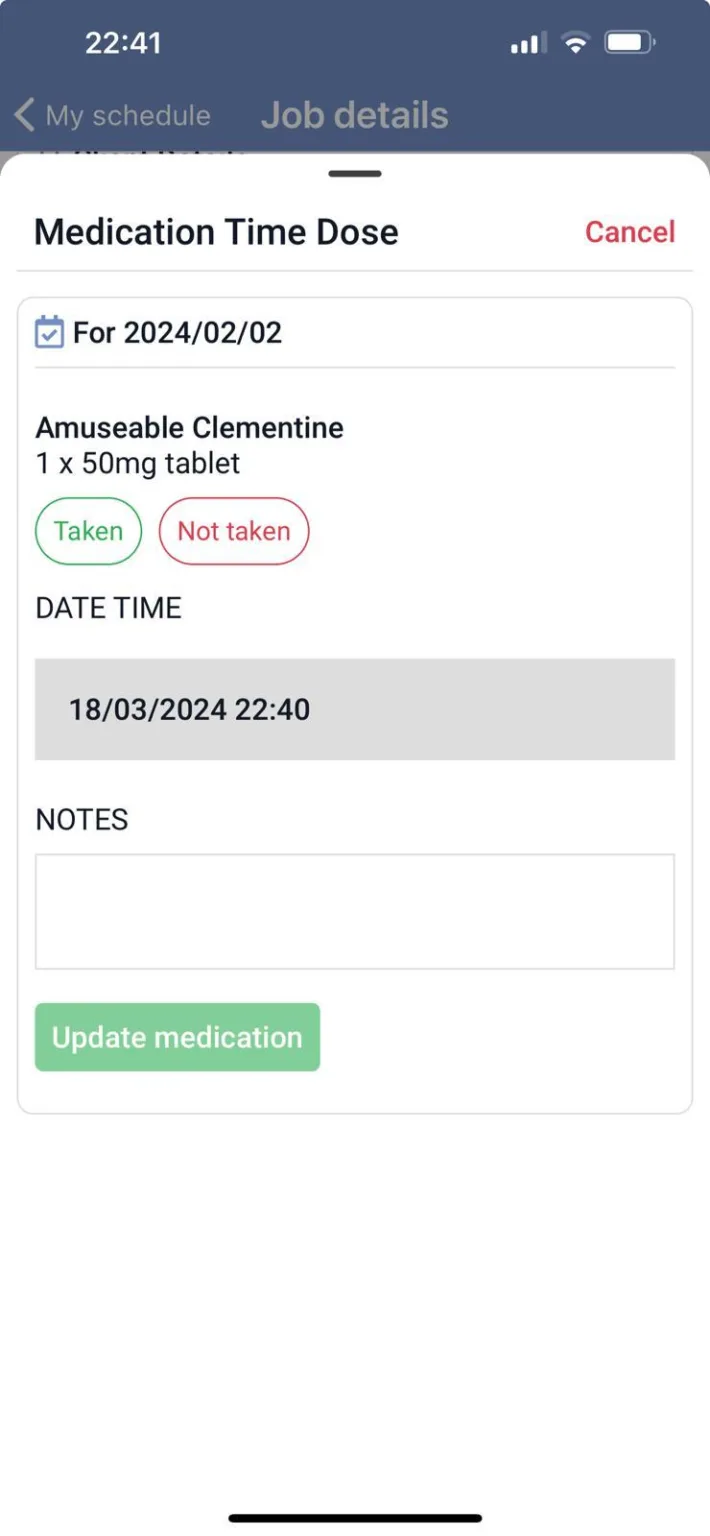Tap the date time field showing 18/03/2024 22:40

355,709
